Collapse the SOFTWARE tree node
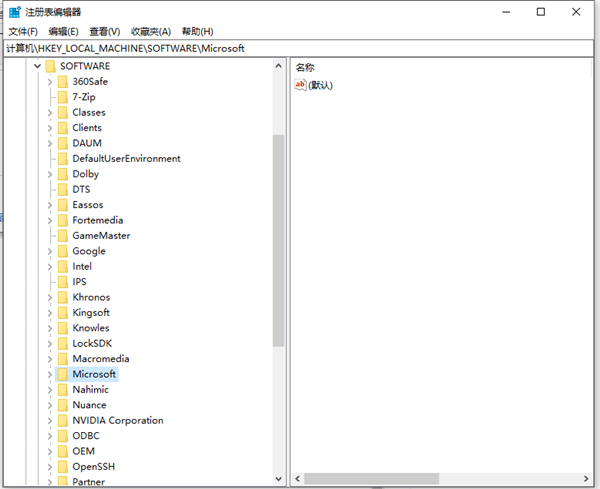Image resolution: width=600 pixels, height=489 pixels. pos(38,67)
